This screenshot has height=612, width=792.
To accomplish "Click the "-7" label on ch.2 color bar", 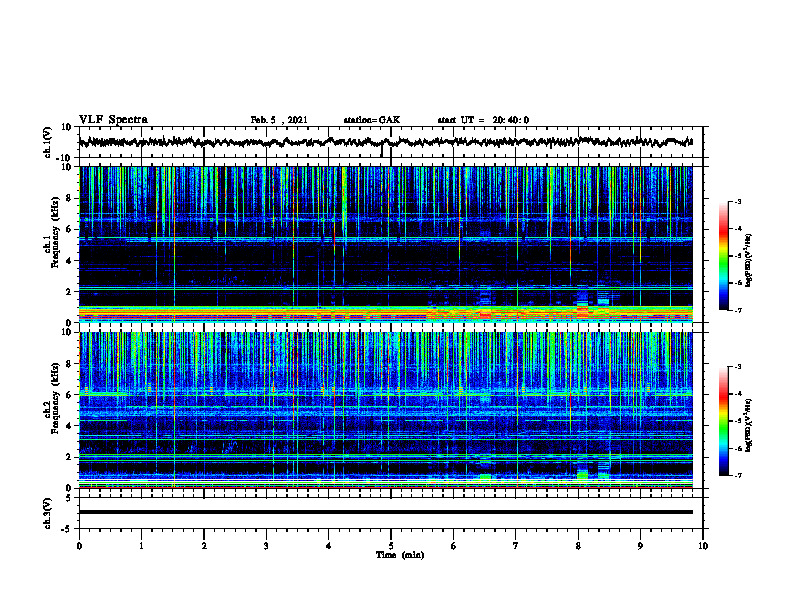I will (x=737, y=475).
